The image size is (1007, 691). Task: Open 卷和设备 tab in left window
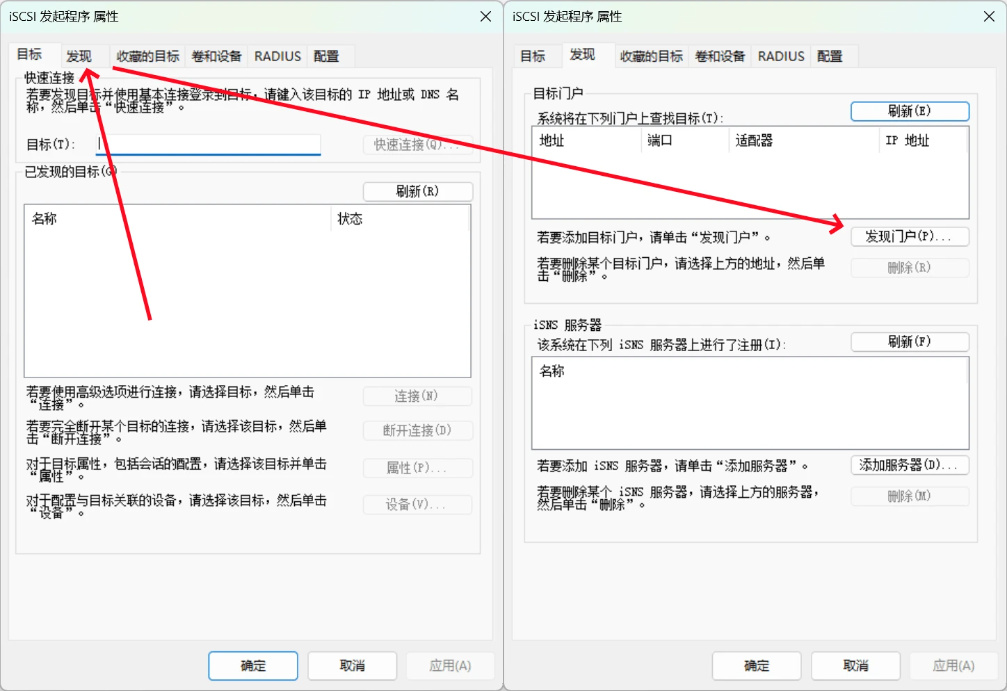click(x=216, y=57)
